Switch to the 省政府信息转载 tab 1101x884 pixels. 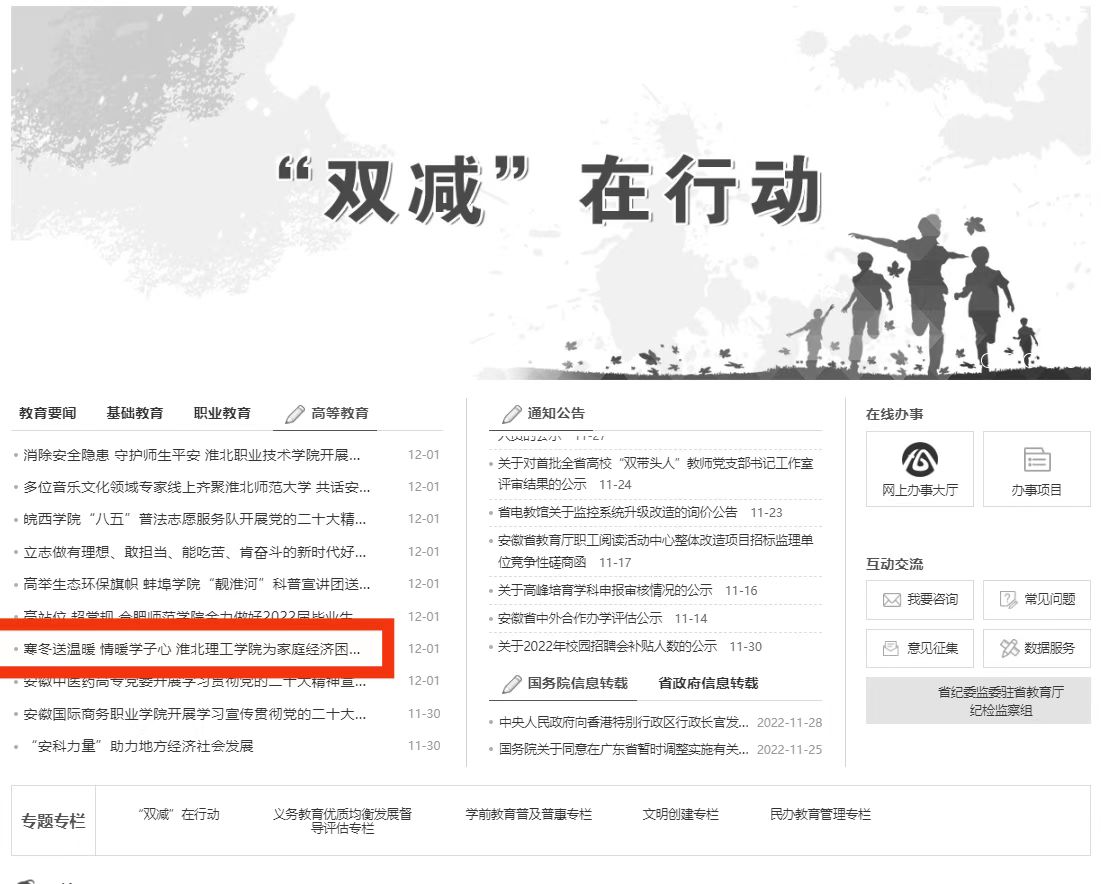708,683
